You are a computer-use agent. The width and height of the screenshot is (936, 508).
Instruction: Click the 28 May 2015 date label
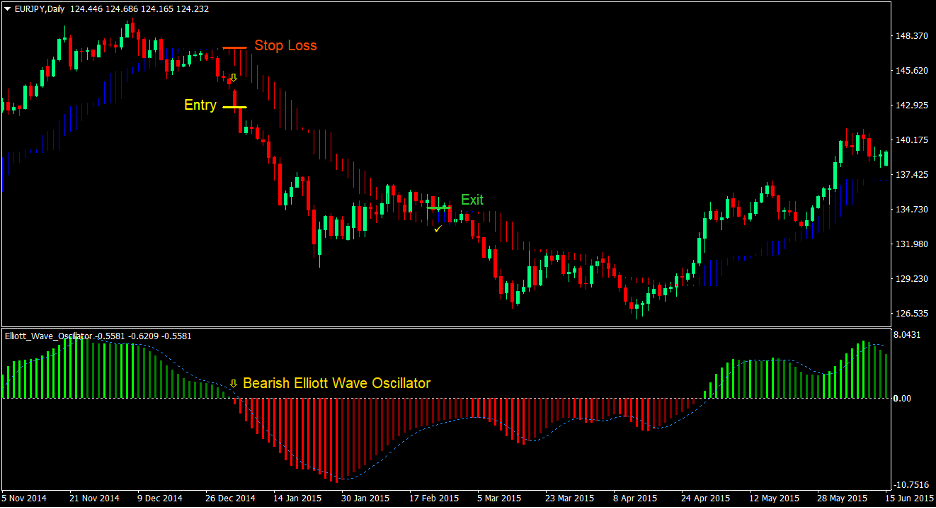pyautogui.click(x=842, y=498)
